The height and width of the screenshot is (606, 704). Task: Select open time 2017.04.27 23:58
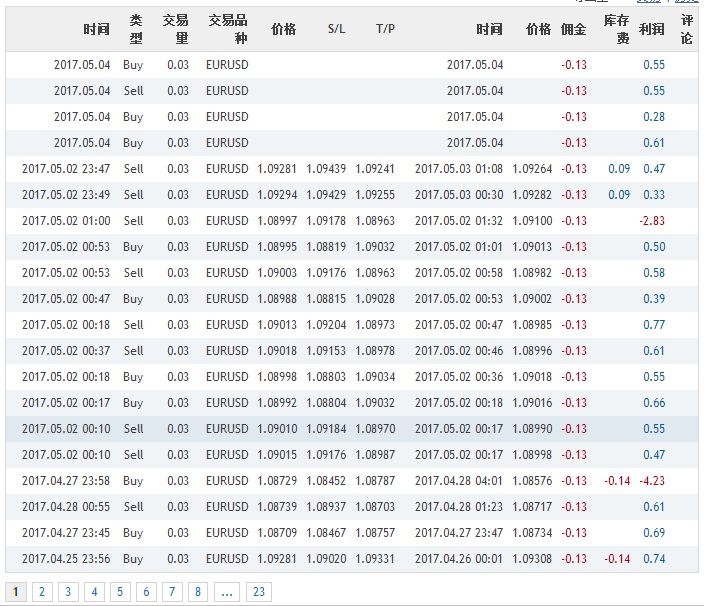pos(66,481)
